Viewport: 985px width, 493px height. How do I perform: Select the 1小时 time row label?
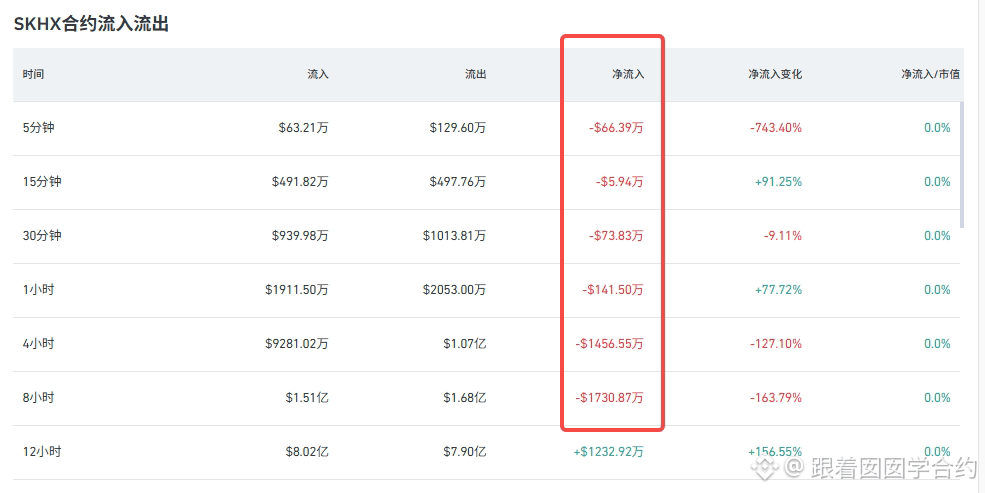coord(39,290)
